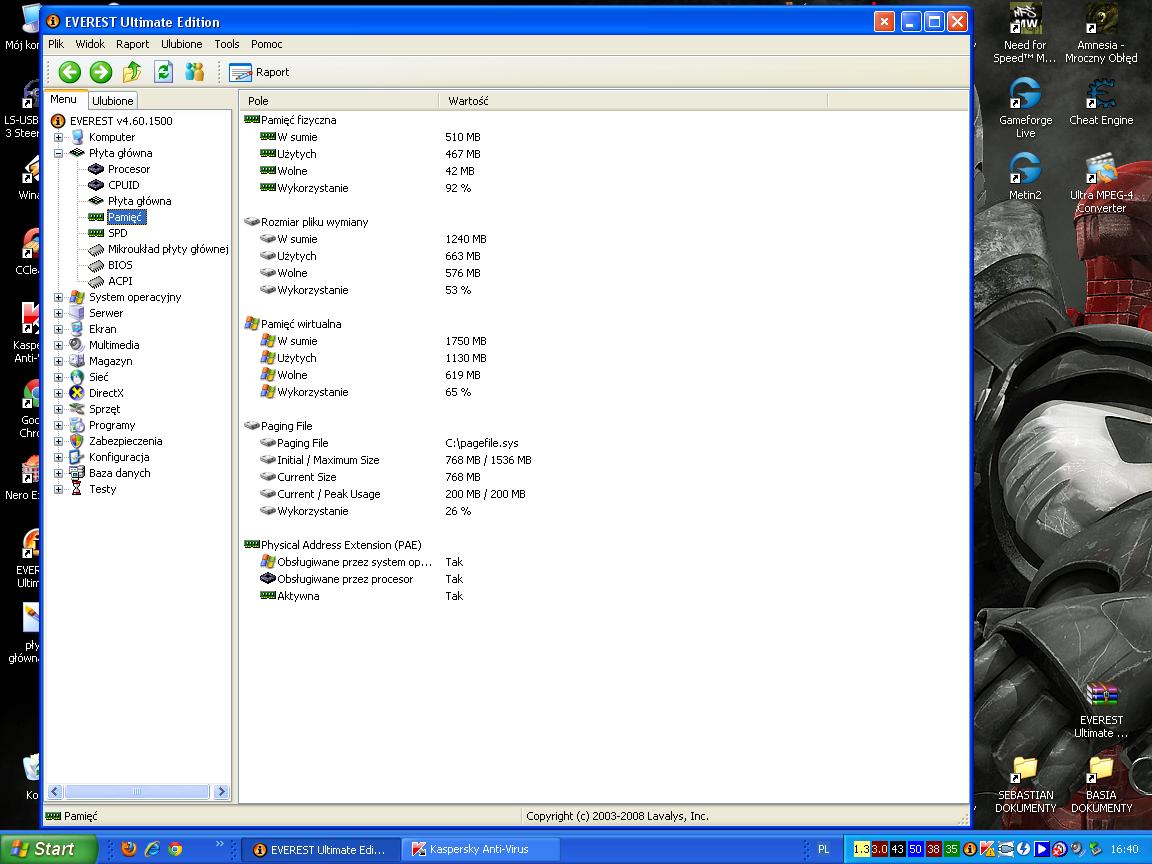Expand the Multimedia tree node
Viewport: 1152px width, 864px height.
[x=58, y=345]
